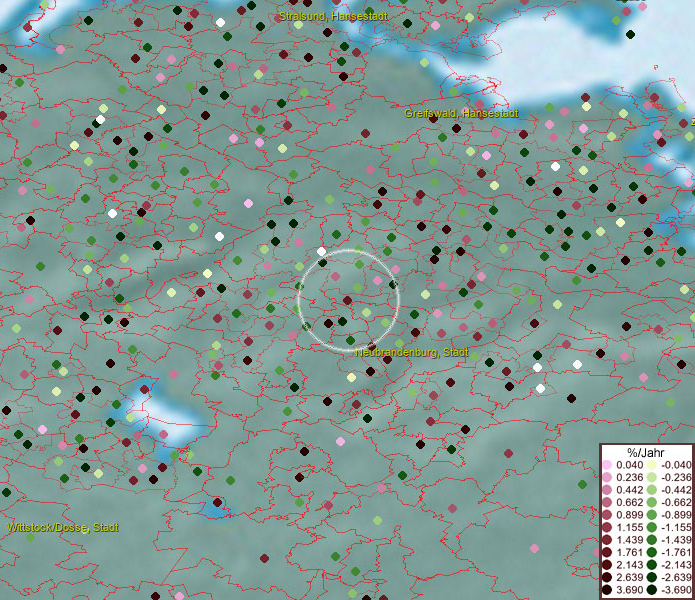
Task: Select the Neubrandenburg, Stadt label
Action: [412, 353]
